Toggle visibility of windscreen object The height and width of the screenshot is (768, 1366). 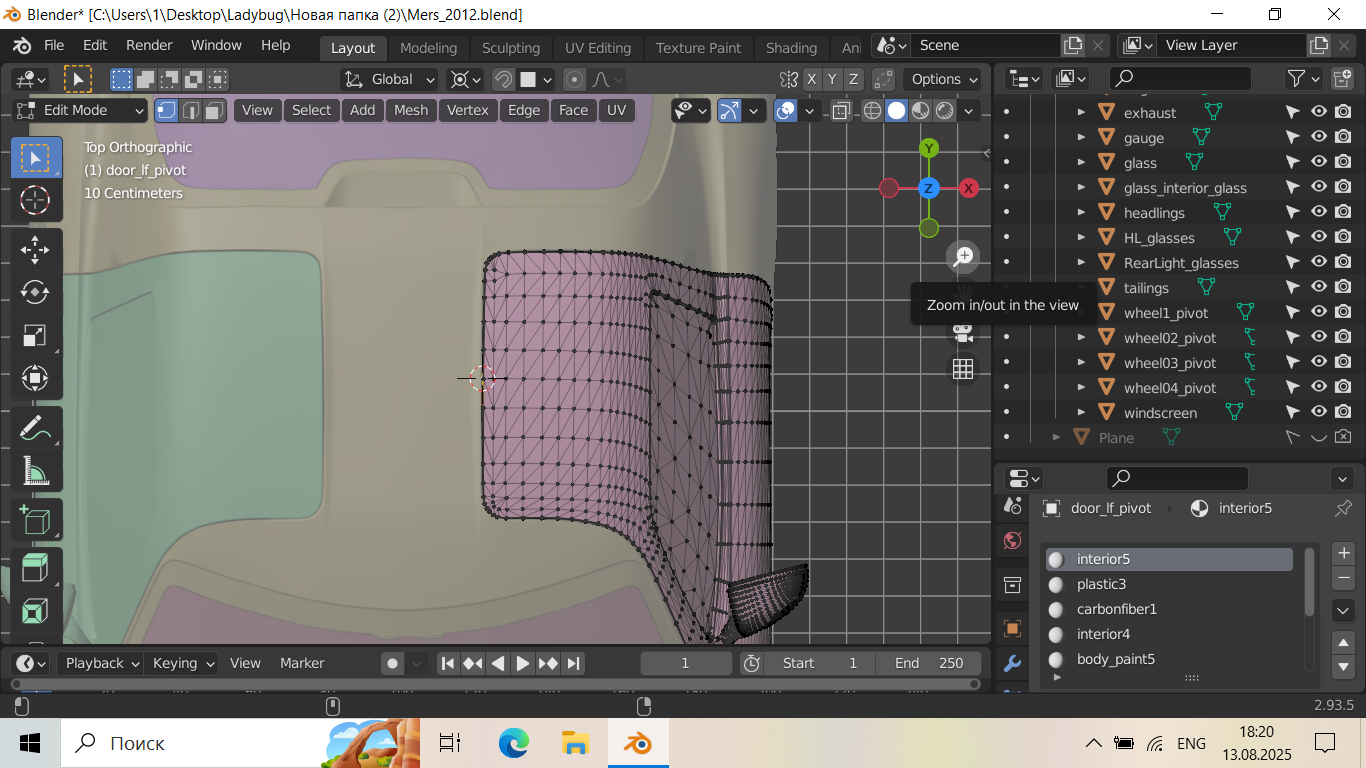pyautogui.click(x=1319, y=412)
